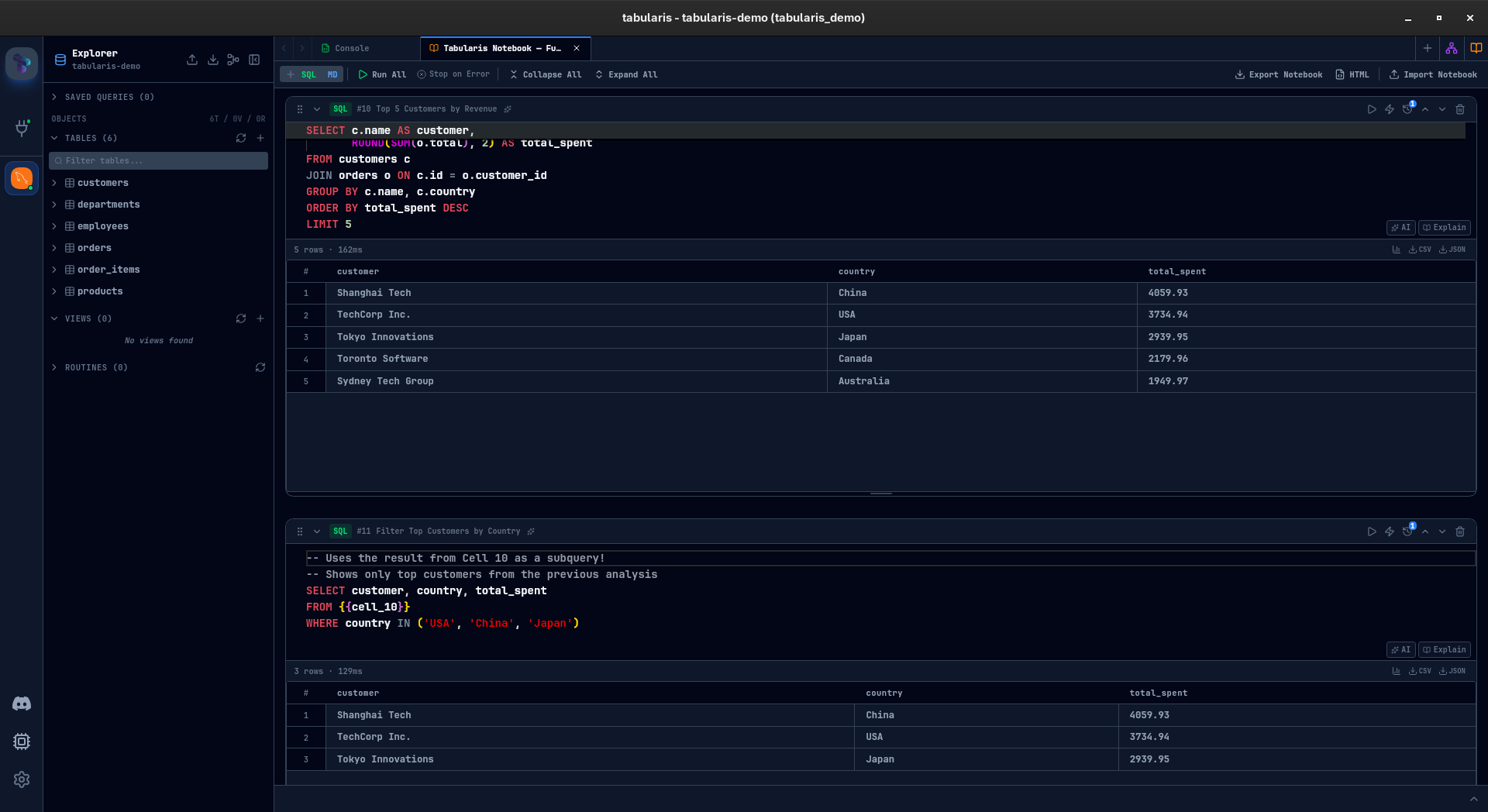Collapse the Explorer sidebar panel
This screenshot has height=812, width=1488.
click(x=254, y=60)
